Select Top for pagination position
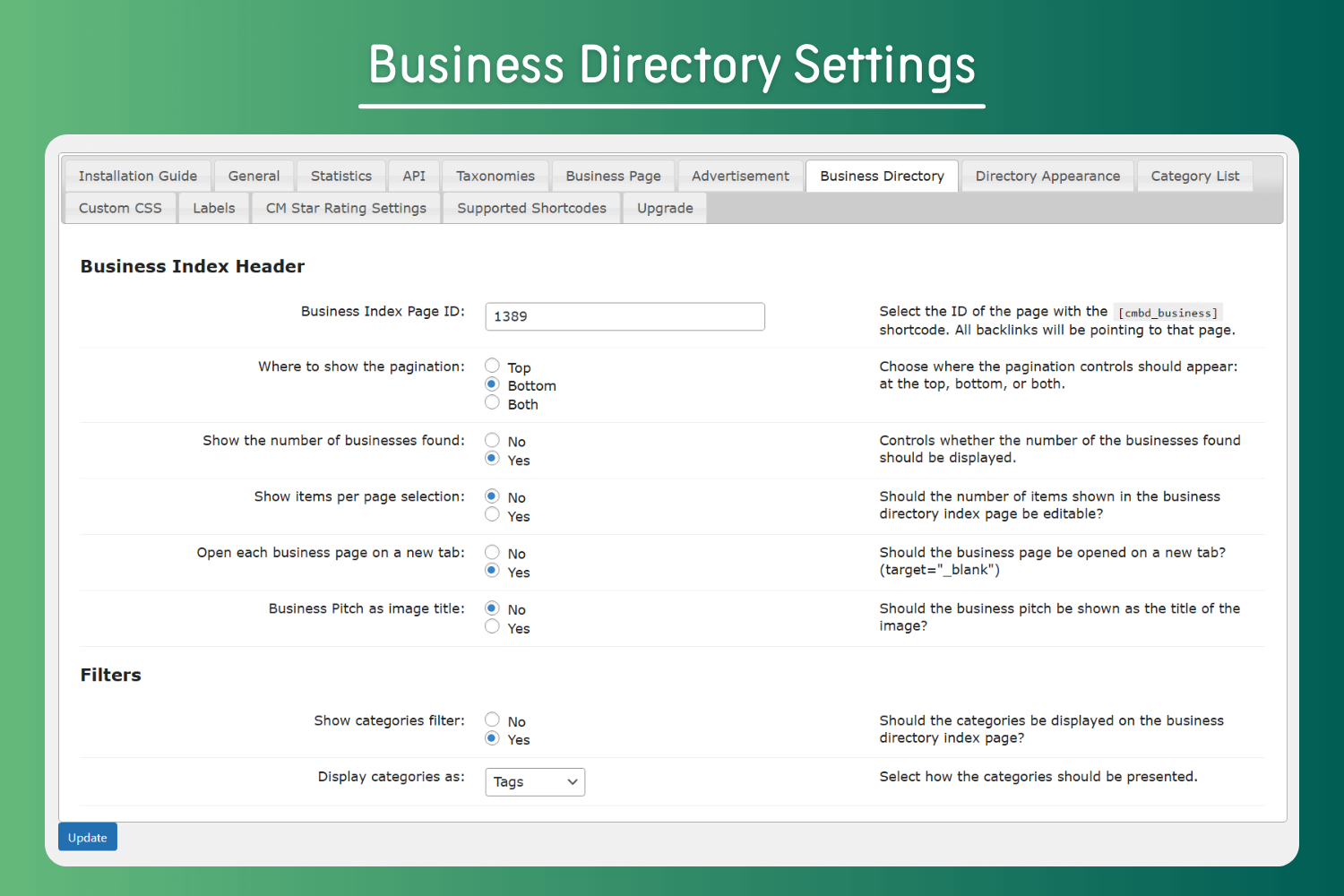 point(492,366)
